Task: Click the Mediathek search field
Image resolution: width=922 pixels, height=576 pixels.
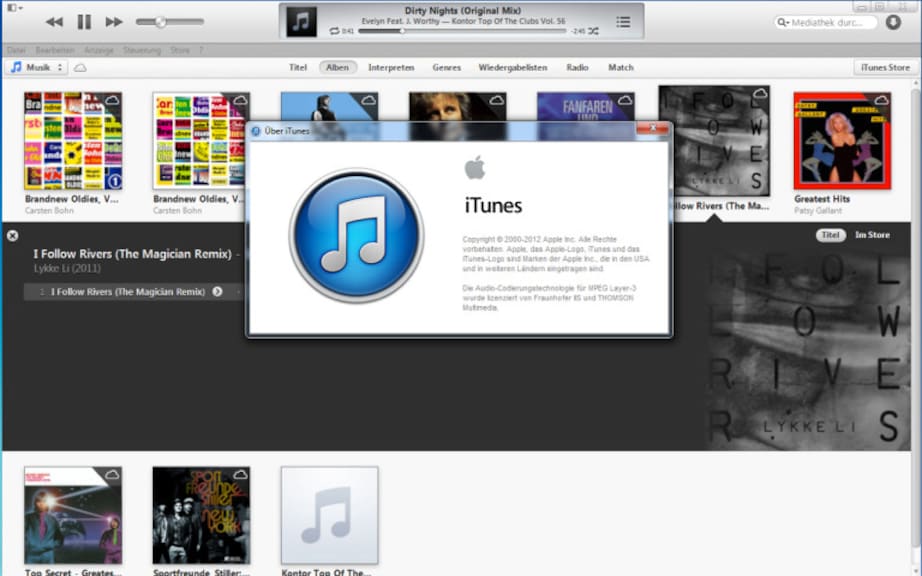Action: click(826, 22)
